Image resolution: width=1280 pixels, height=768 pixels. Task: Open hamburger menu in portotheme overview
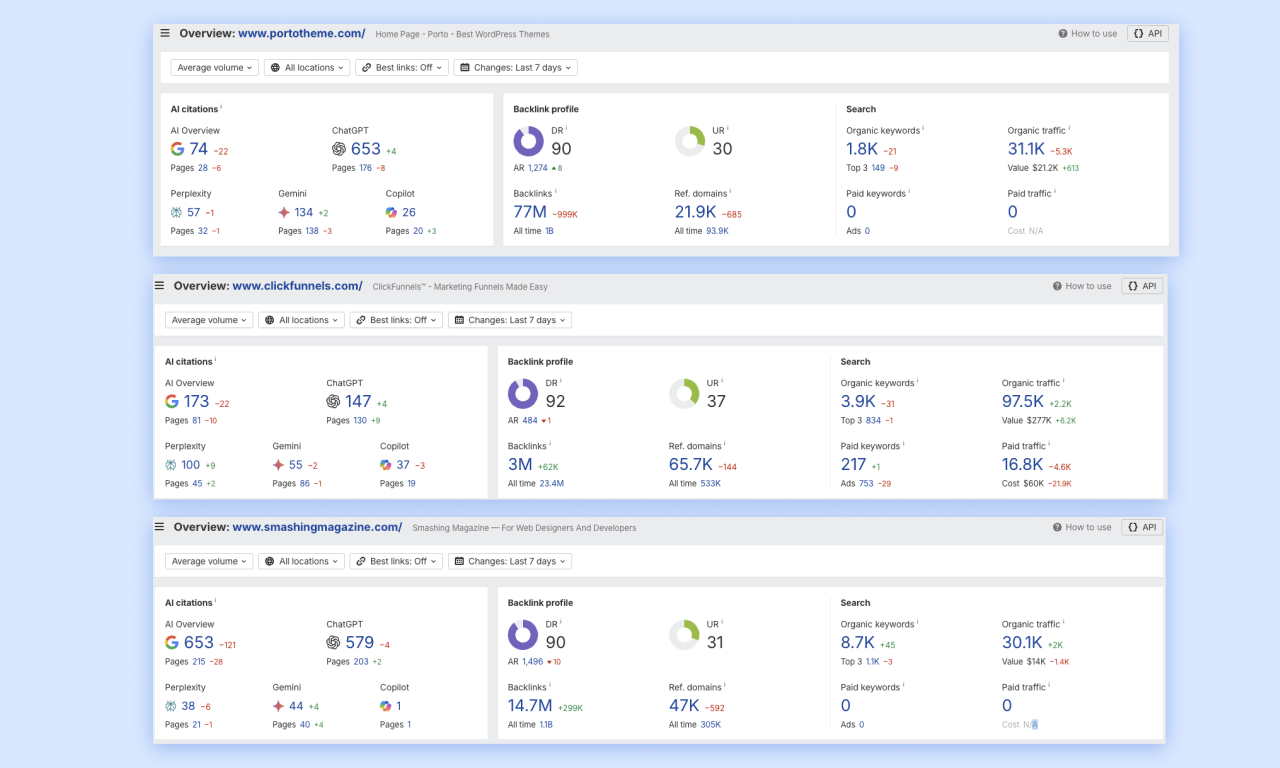(x=165, y=33)
